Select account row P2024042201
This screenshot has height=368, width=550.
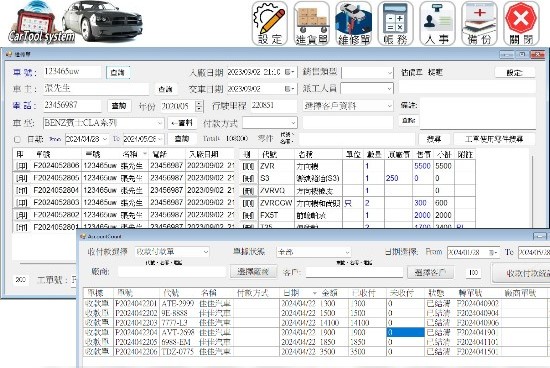[x=316, y=303]
